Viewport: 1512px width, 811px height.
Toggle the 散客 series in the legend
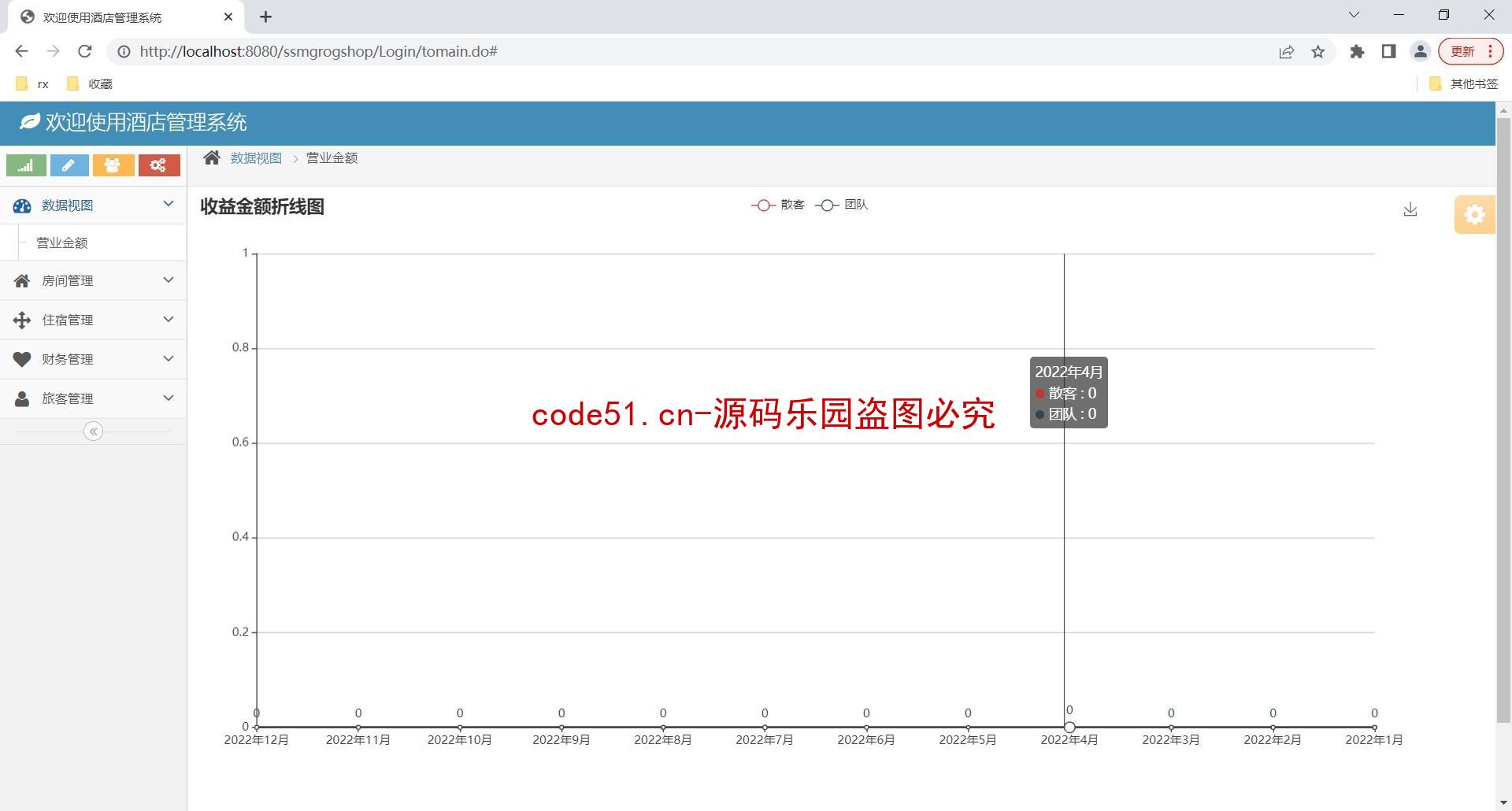click(778, 205)
